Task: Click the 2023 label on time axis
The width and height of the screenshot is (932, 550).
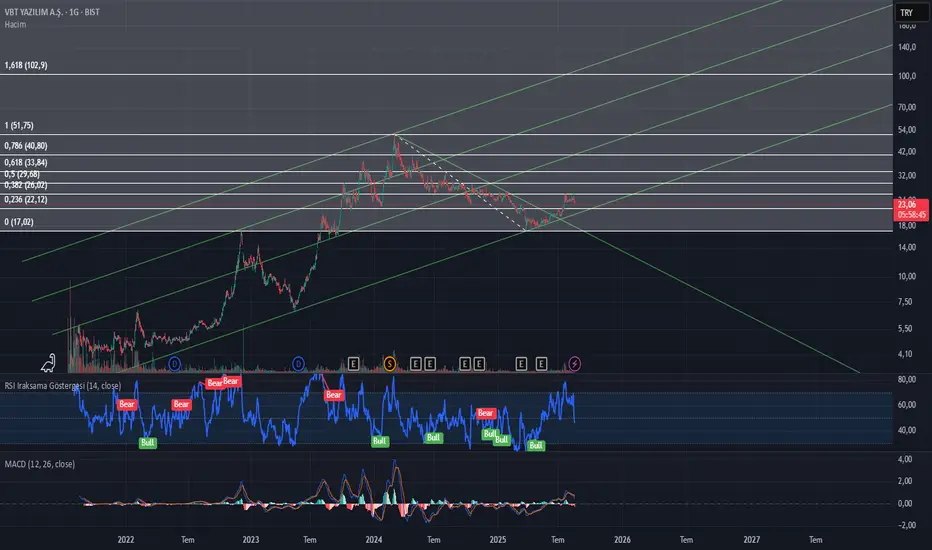Action: click(251, 540)
